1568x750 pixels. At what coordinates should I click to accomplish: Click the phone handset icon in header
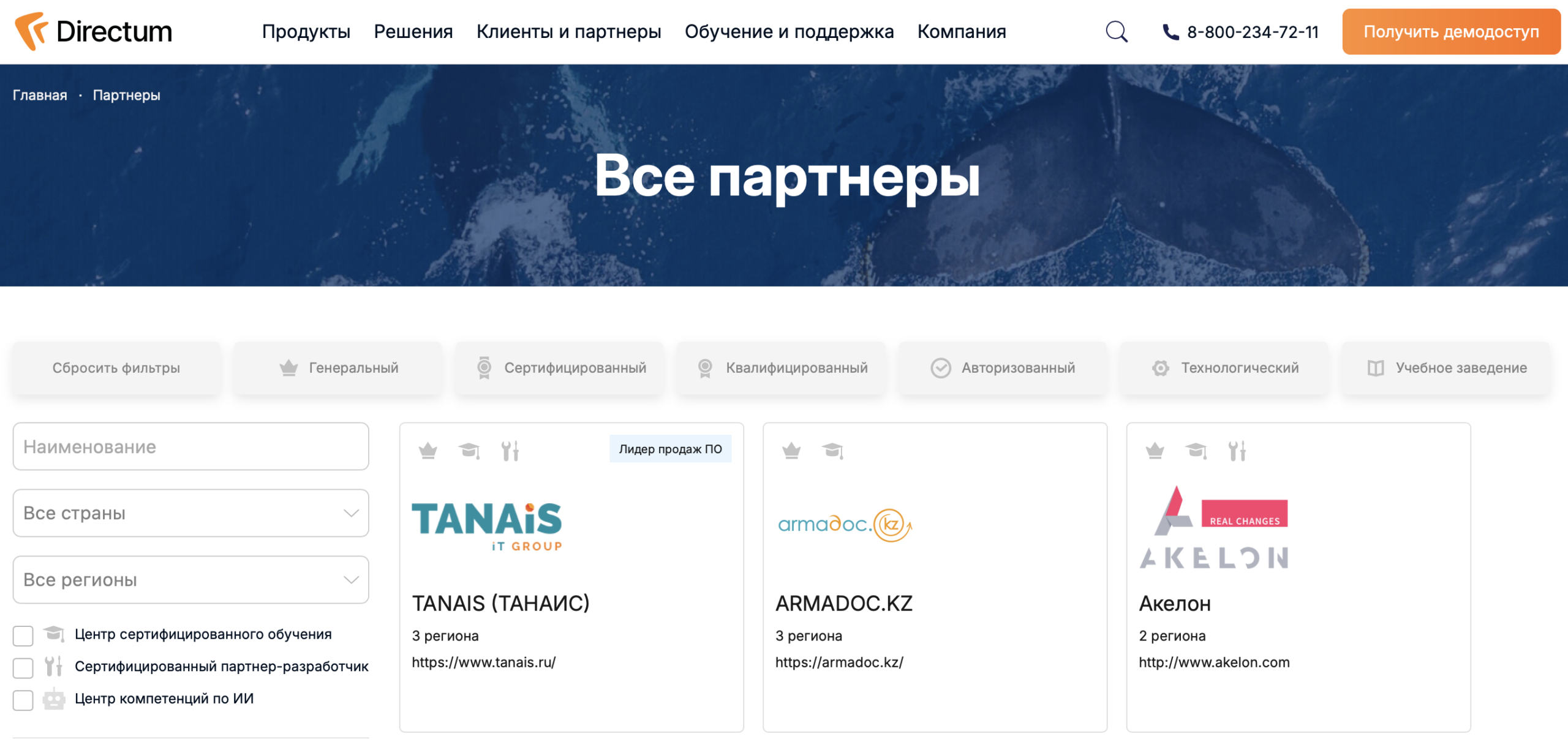click(1170, 32)
